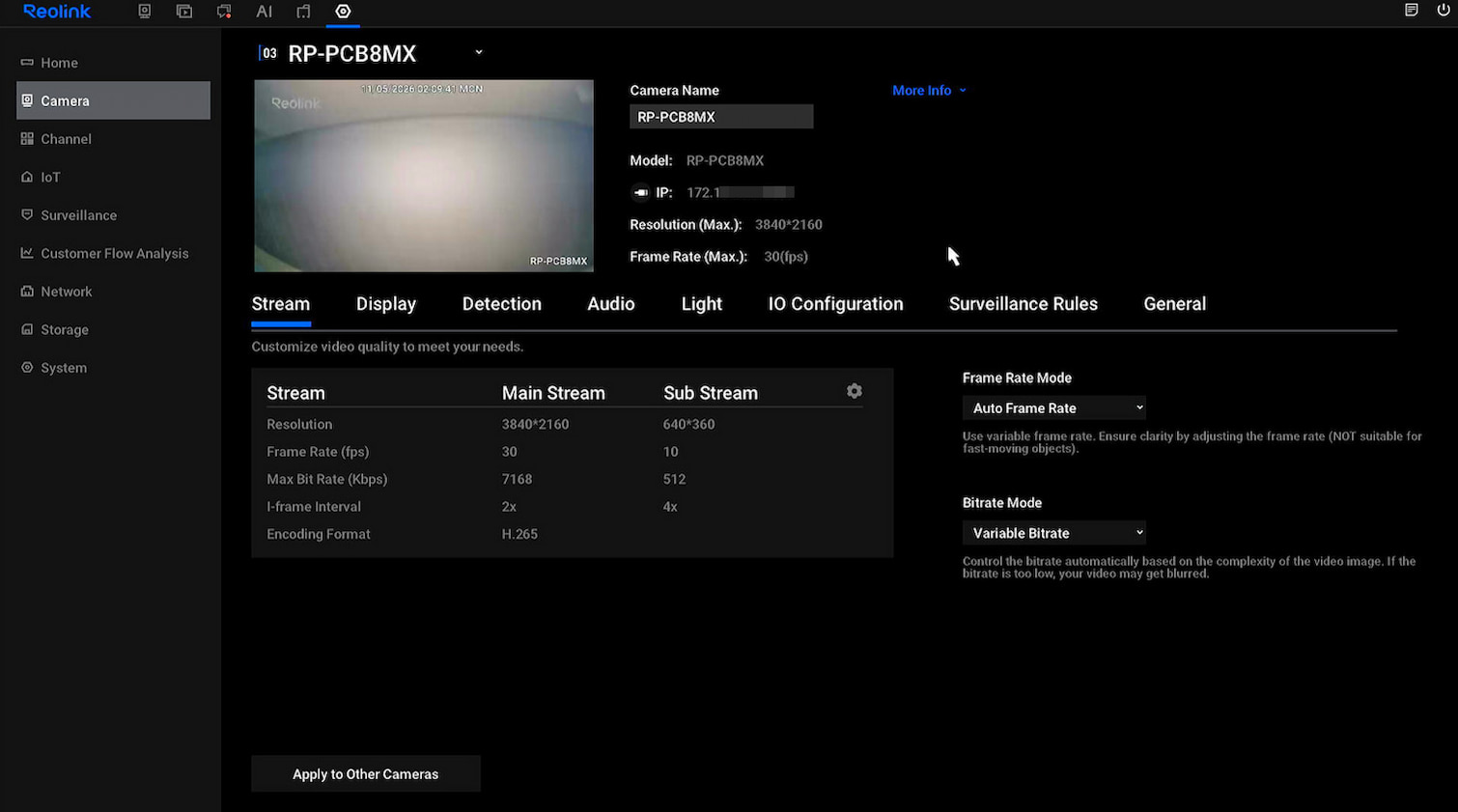Switch to the Light tab
This screenshot has height=812, width=1458.
(702, 304)
